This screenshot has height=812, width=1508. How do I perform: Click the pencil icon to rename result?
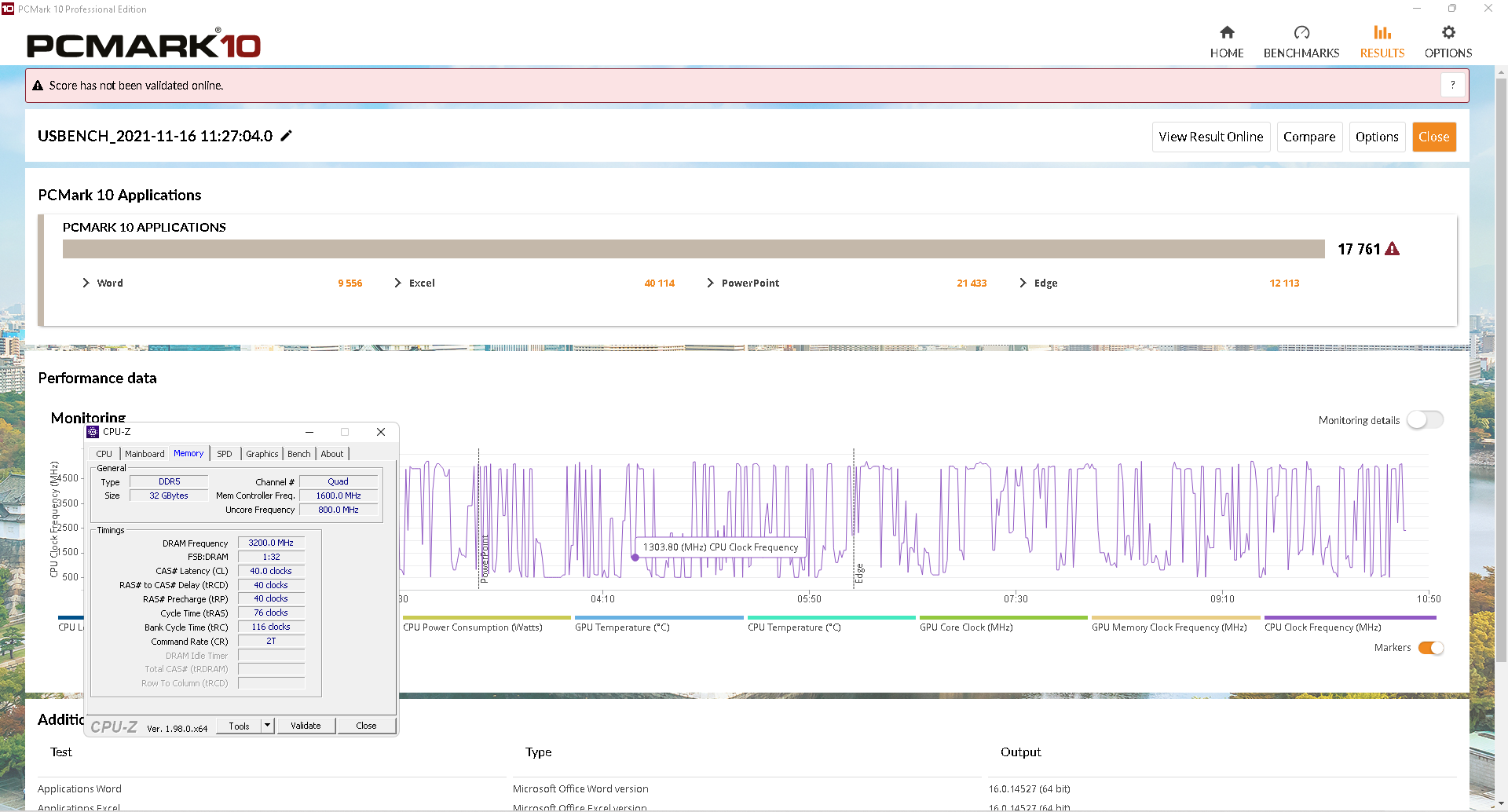287,136
